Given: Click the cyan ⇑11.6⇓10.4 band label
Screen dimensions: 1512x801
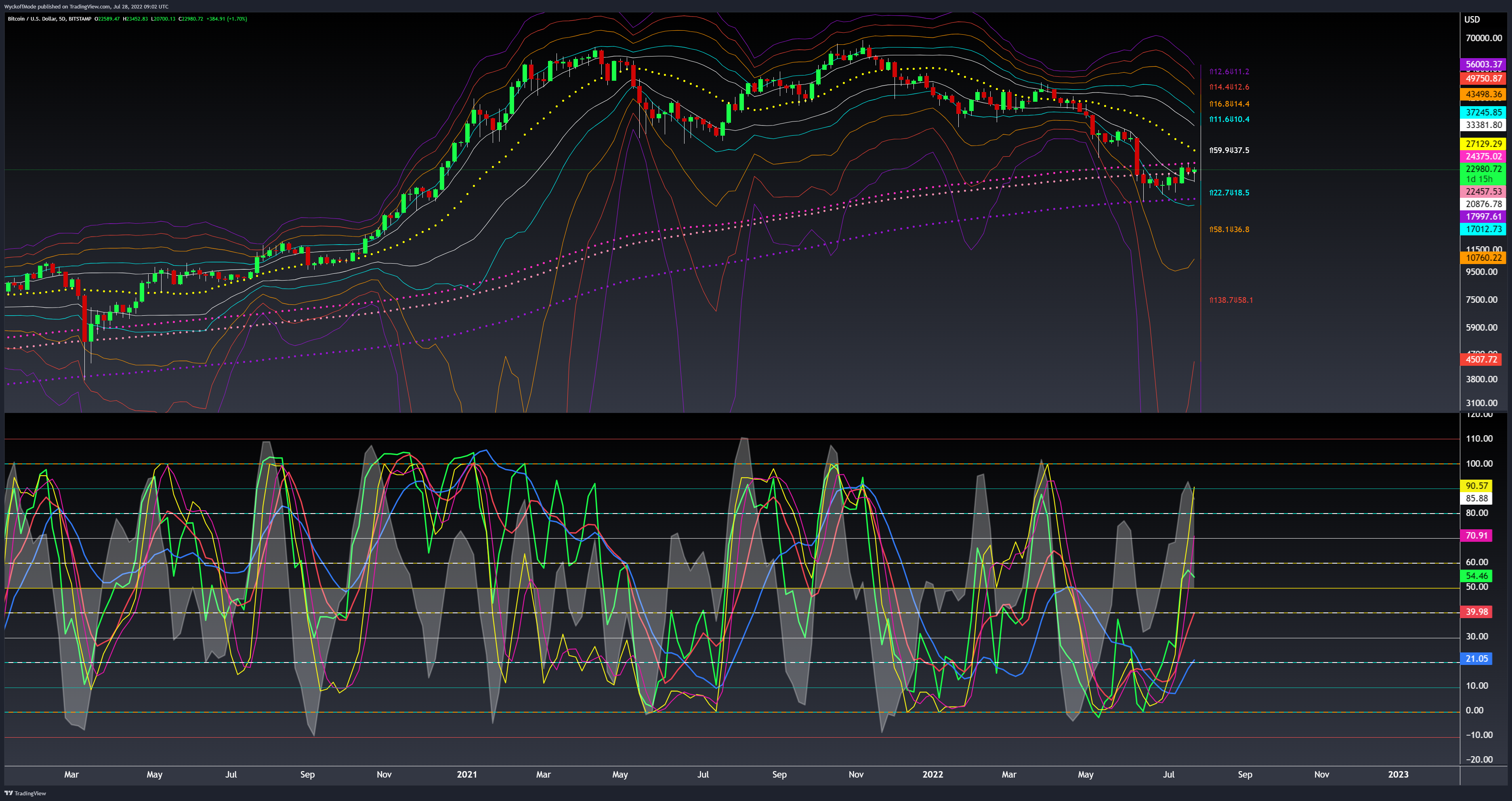Looking at the screenshot, I should coord(1229,119).
